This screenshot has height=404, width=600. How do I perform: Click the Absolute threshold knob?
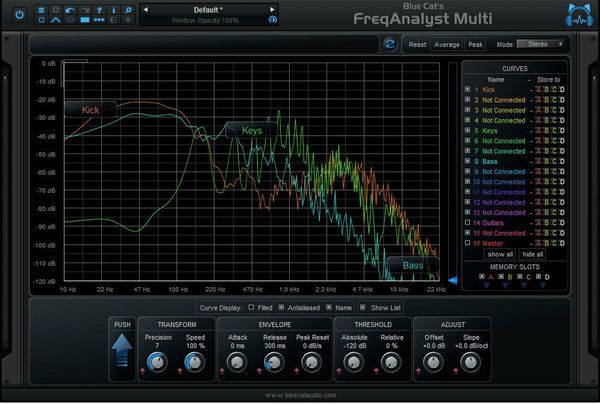pos(354,362)
